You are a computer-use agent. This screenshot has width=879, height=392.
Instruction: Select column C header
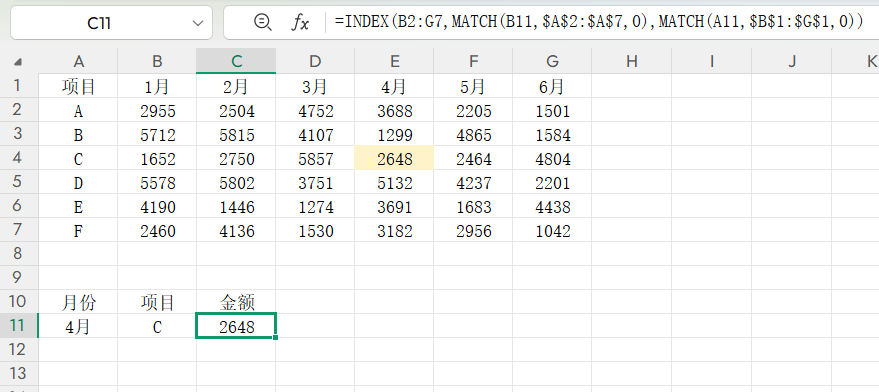click(x=236, y=61)
